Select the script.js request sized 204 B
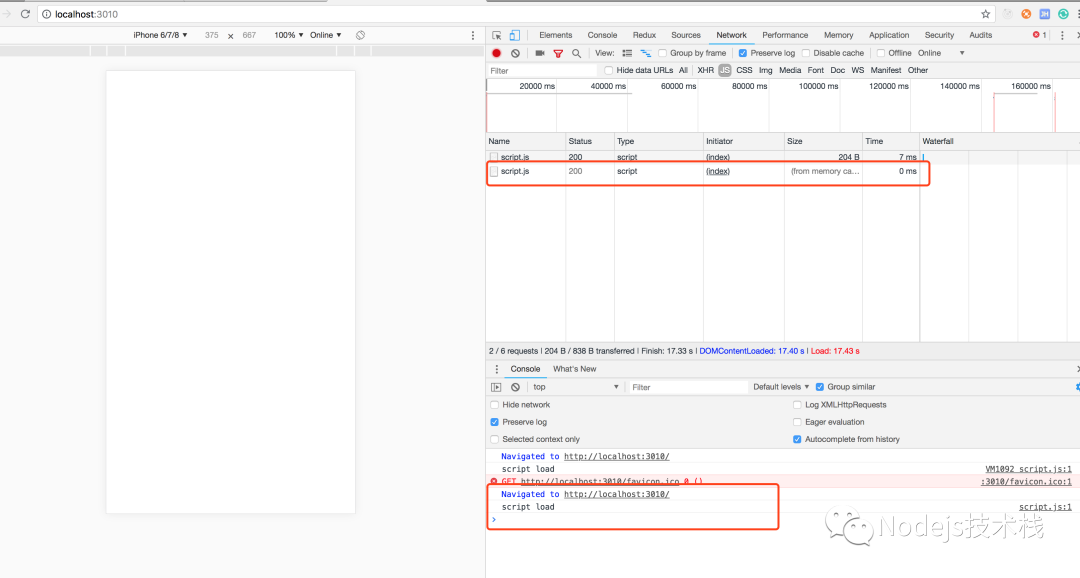1080x578 pixels. click(x=703, y=158)
